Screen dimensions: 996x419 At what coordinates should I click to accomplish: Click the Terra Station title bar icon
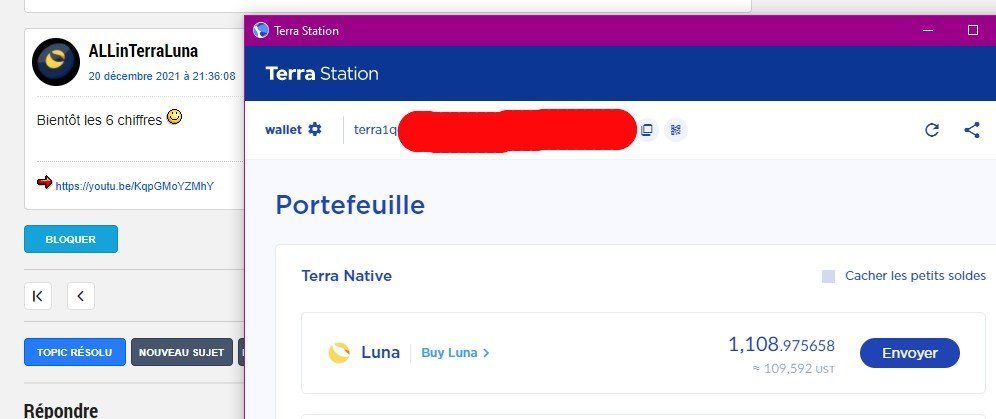tap(260, 30)
